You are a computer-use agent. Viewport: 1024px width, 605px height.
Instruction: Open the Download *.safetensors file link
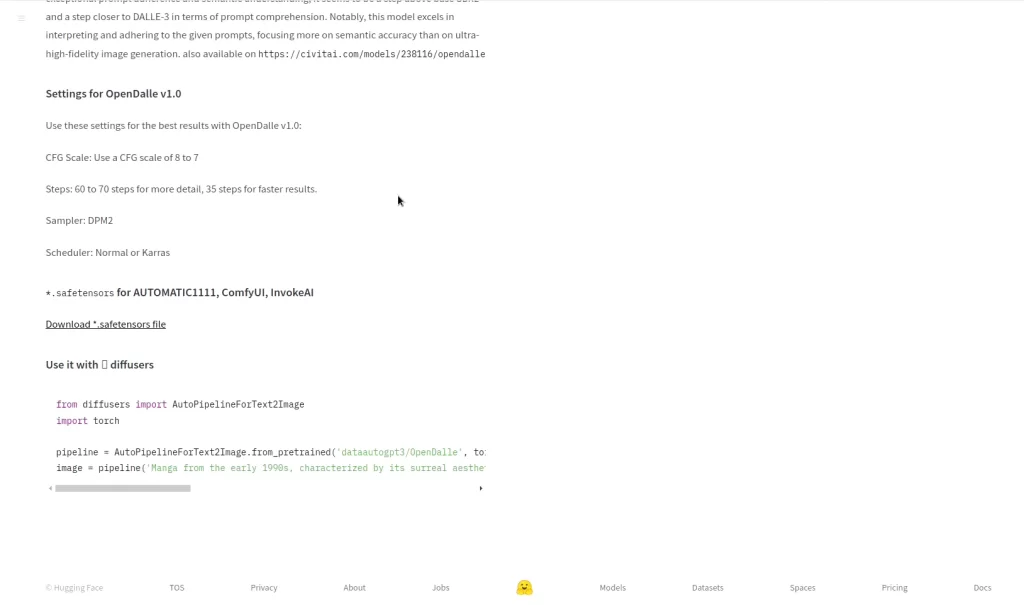105,324
